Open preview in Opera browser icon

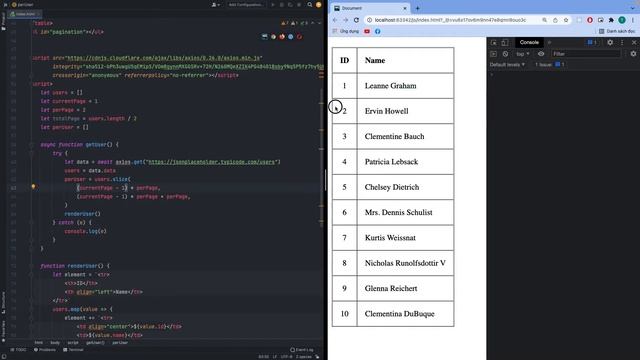point(299,37)
